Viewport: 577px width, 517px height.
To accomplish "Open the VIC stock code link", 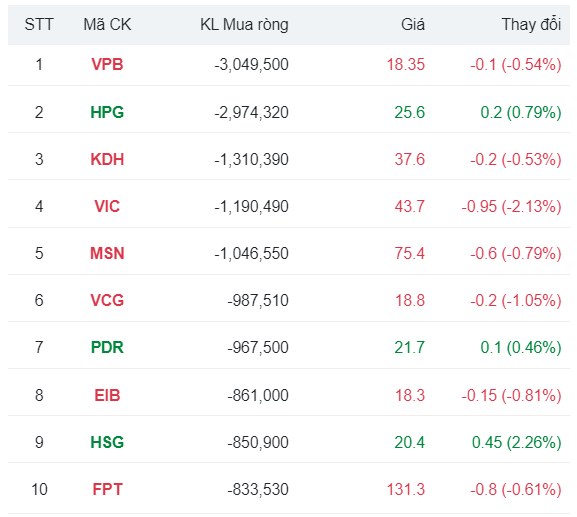I will [x=107, y=206].
